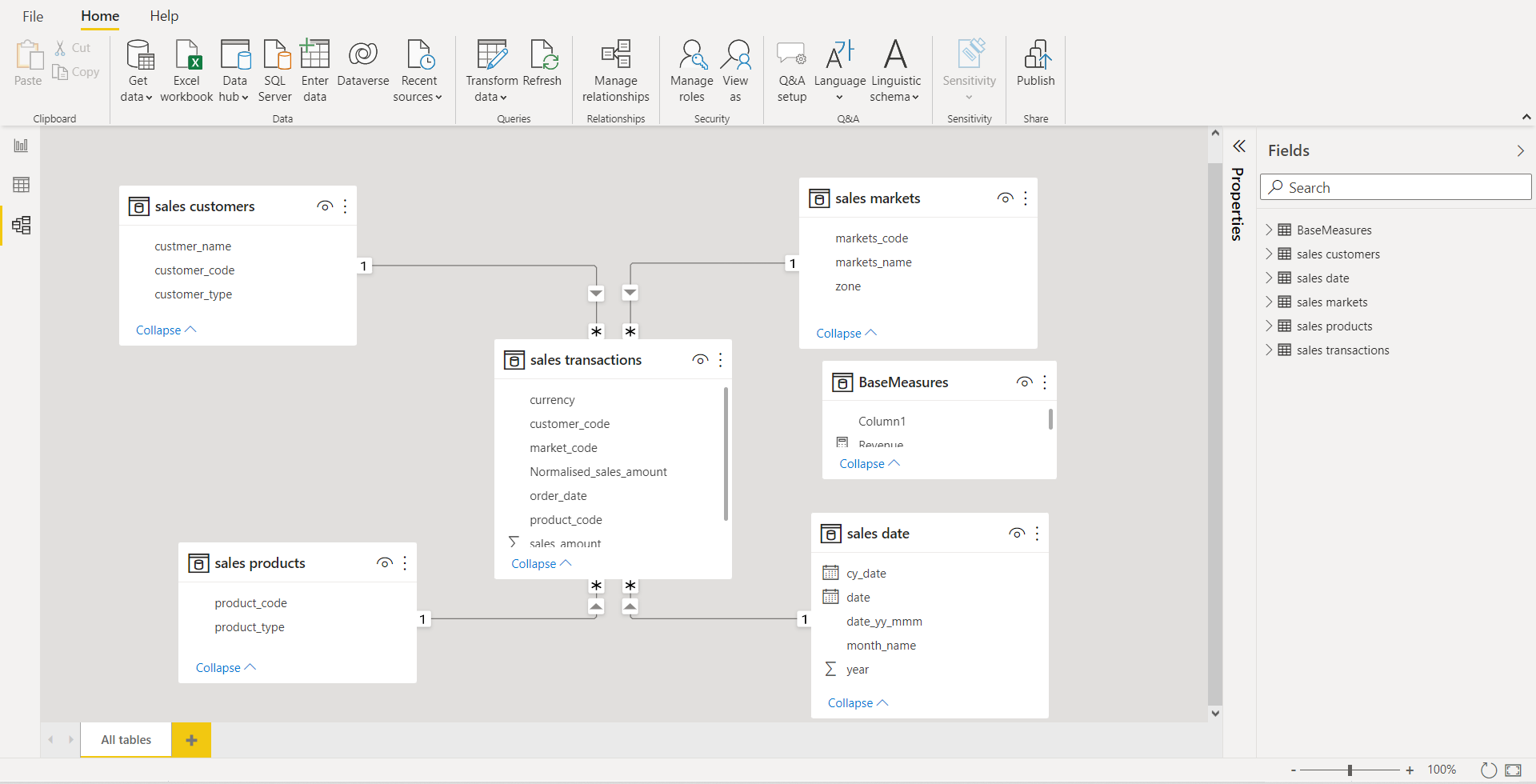This screenshot has width=1536, height=784.
Task: Expand sales customers in Fields pane
Action: pos(1269,254)
